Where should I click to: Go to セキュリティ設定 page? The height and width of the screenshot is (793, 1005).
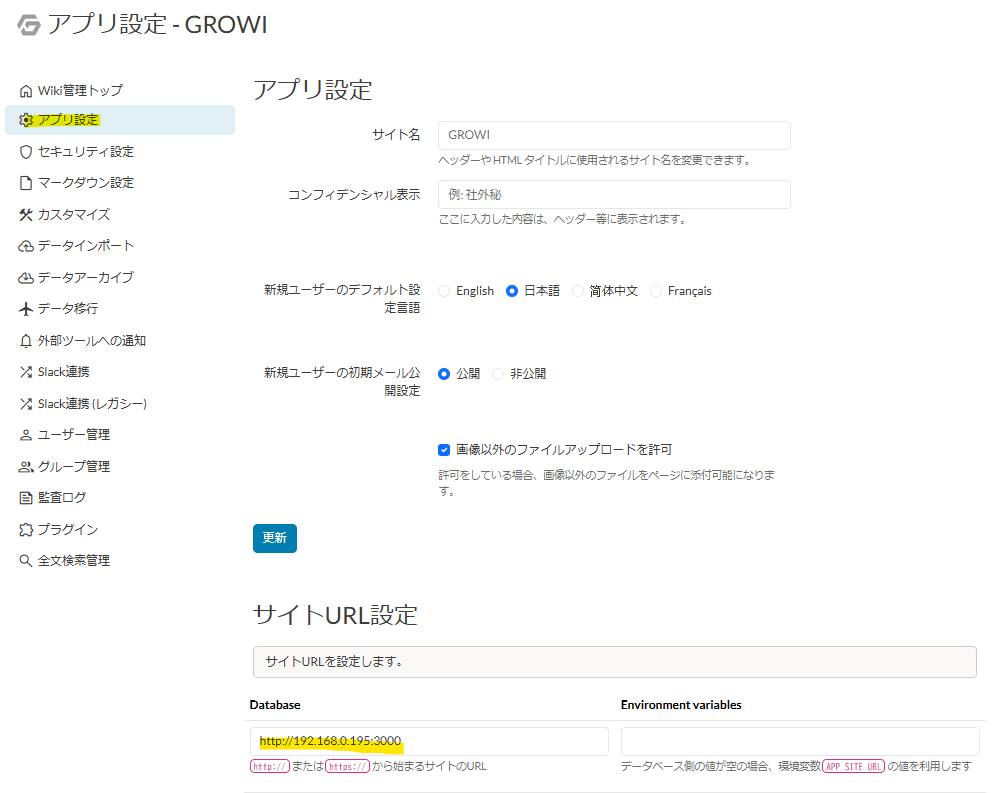click(x=120, y=152)
